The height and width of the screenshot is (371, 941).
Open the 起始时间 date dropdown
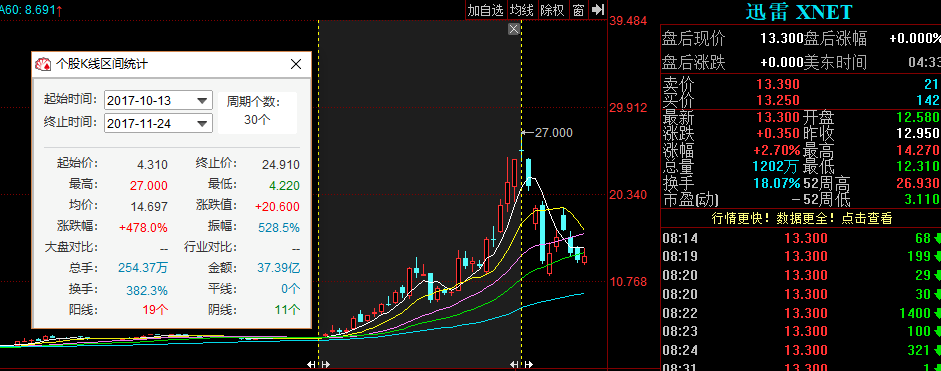pyautogui.click(x=203, y=100)
